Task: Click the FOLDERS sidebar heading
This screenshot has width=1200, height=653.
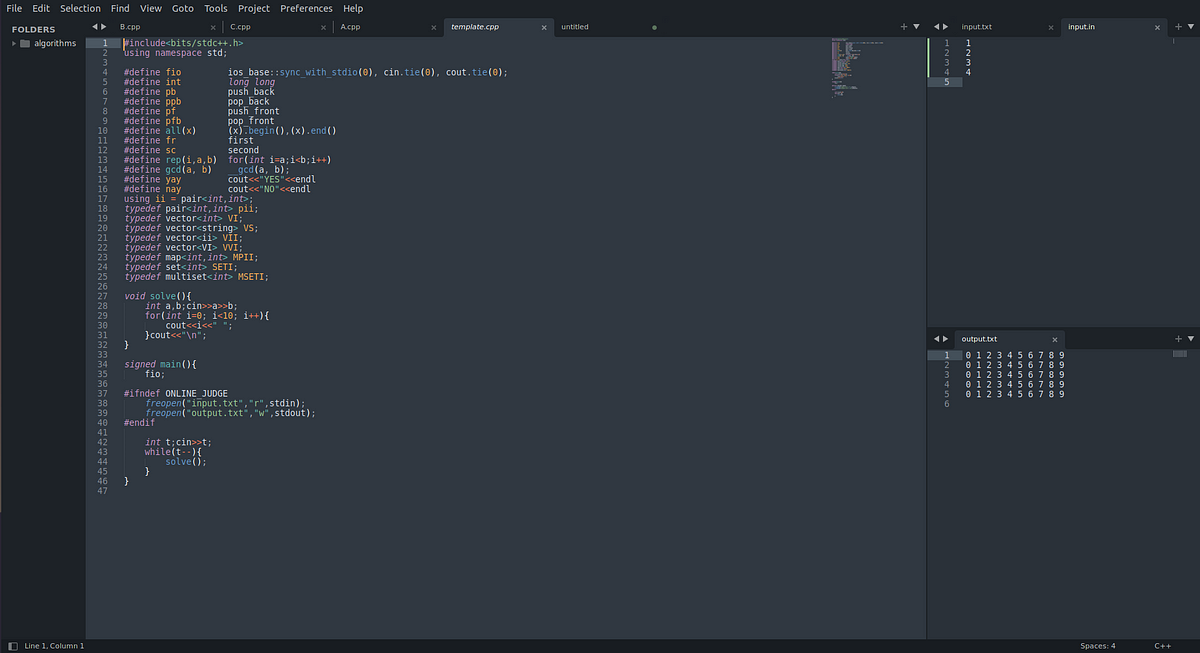Action: (x=33, y=29)
